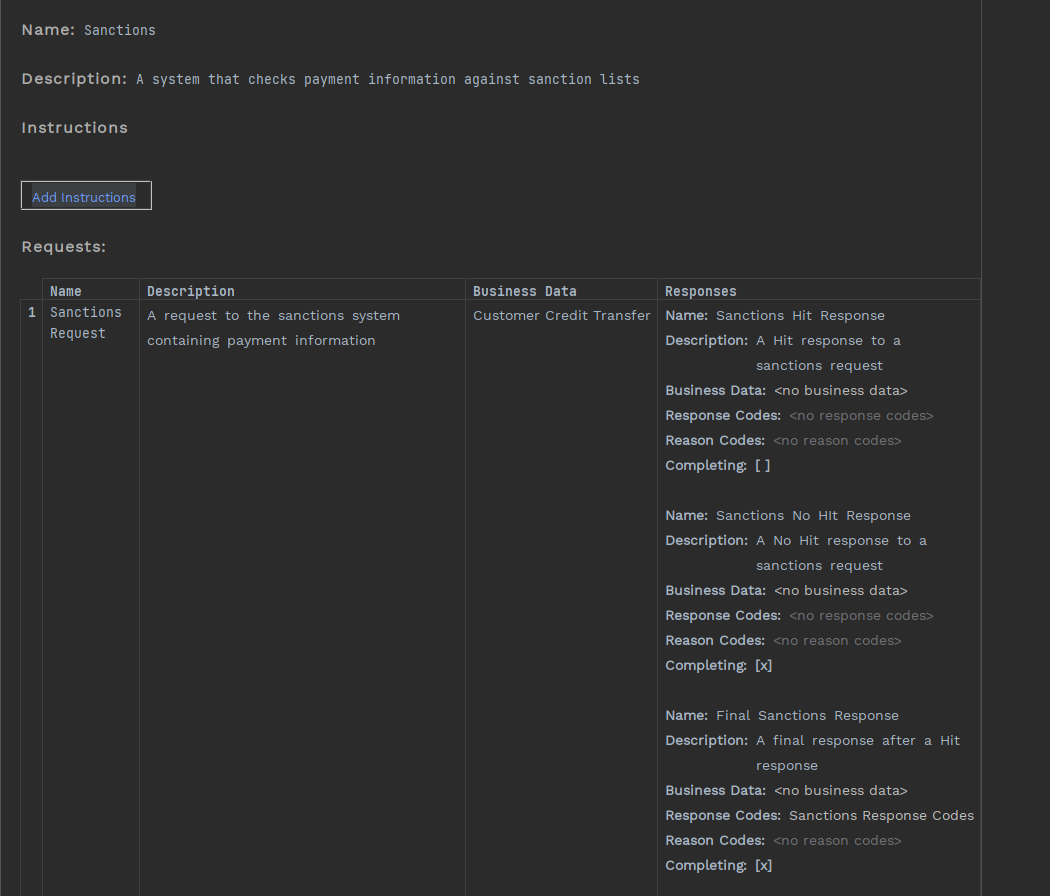1050x896 pixels.
Task: Set reason codes for Final Sanctions Response
Action: click(837, 841)
